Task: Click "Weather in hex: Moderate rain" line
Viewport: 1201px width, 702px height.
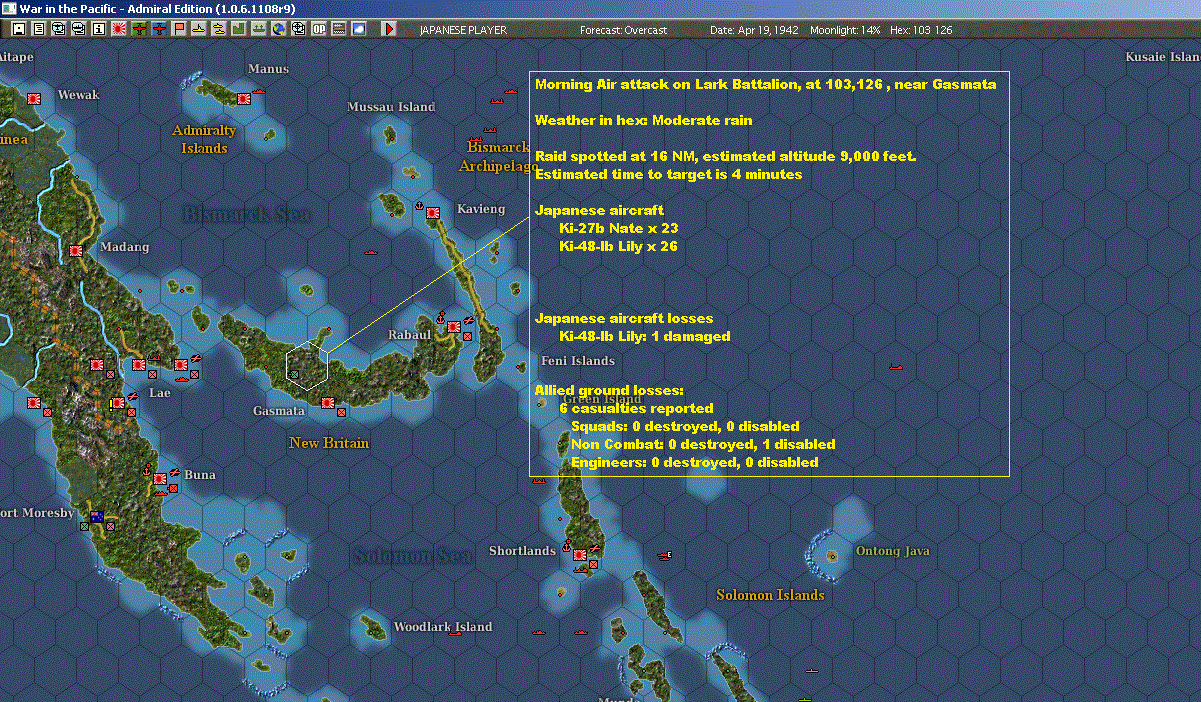Action: tap(644, 121)
